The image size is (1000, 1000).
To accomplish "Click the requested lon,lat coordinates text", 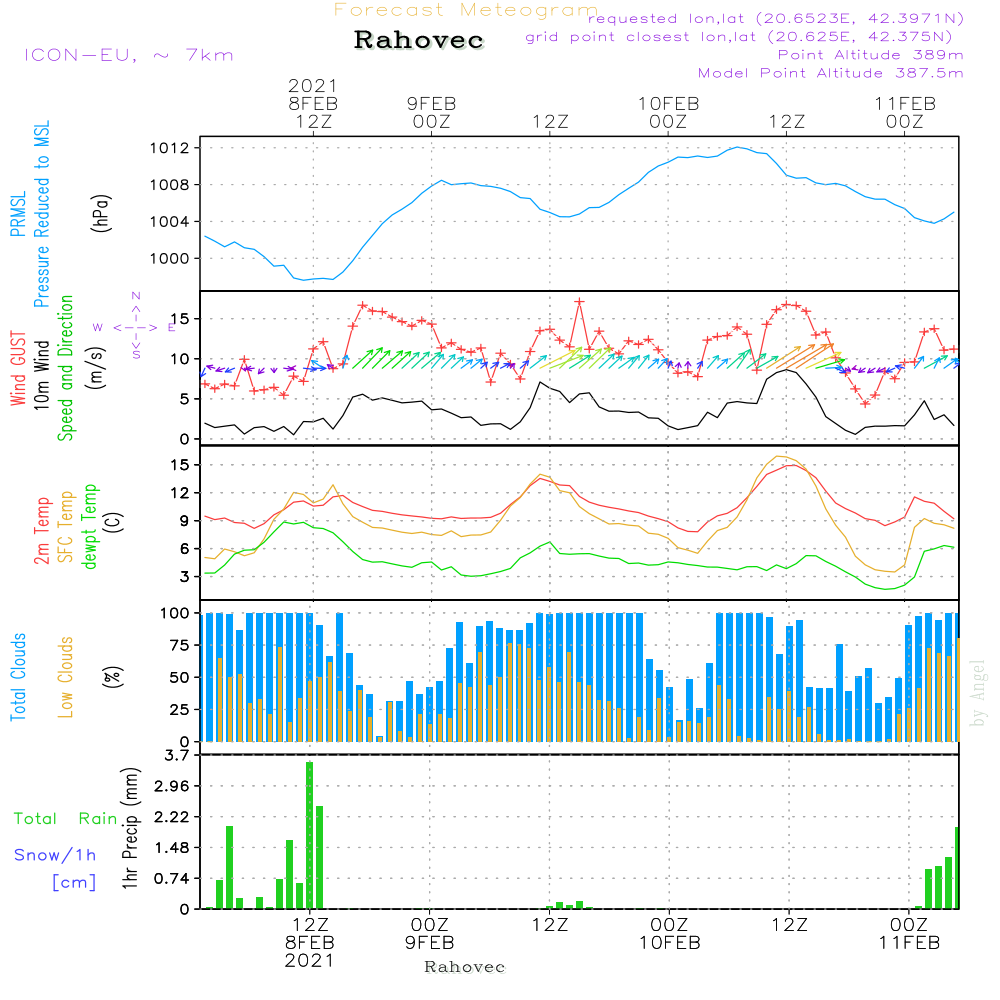I will click(776, 18).
